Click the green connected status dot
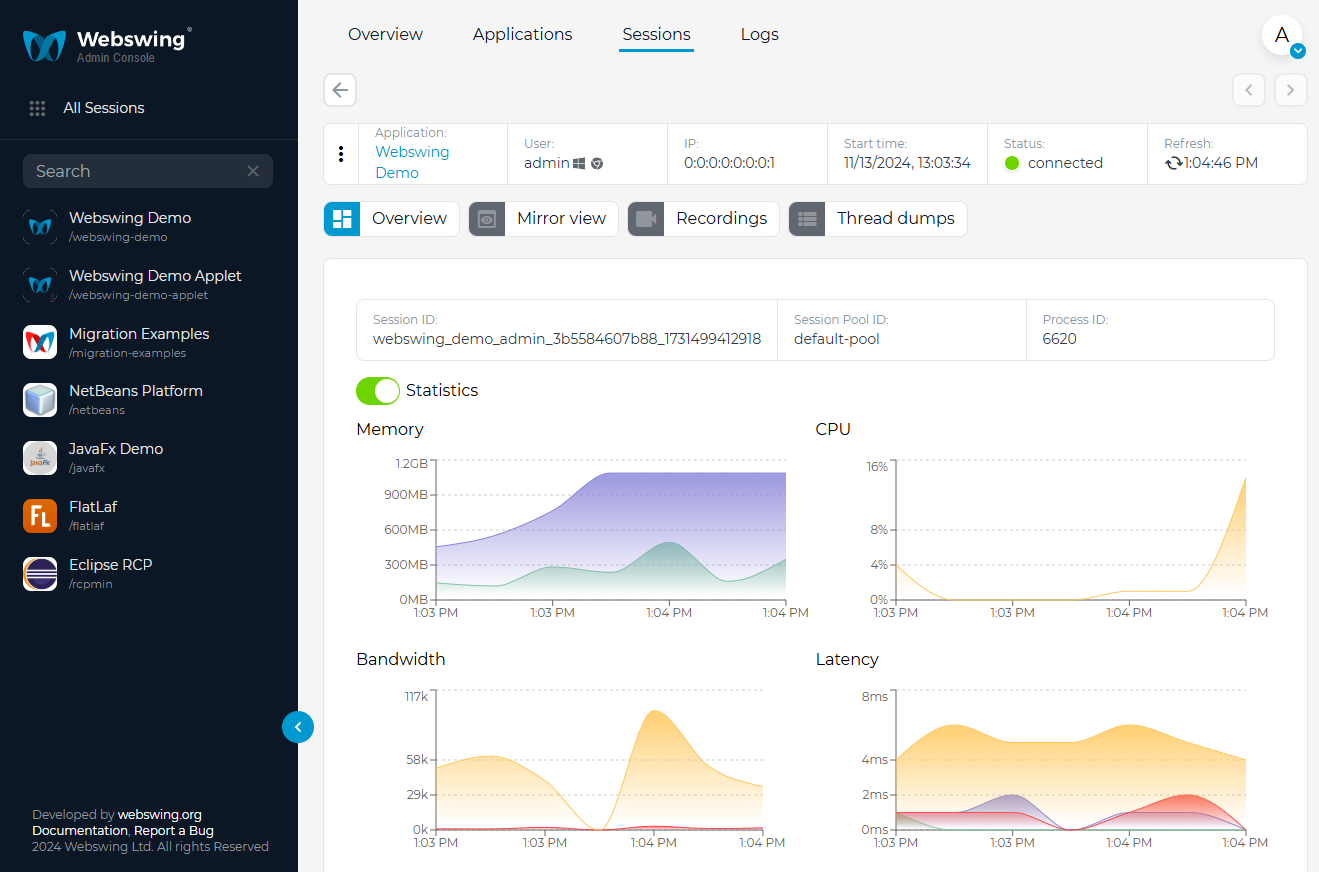The width and height of the screenshot is (1319, 872). (1012, 163)
